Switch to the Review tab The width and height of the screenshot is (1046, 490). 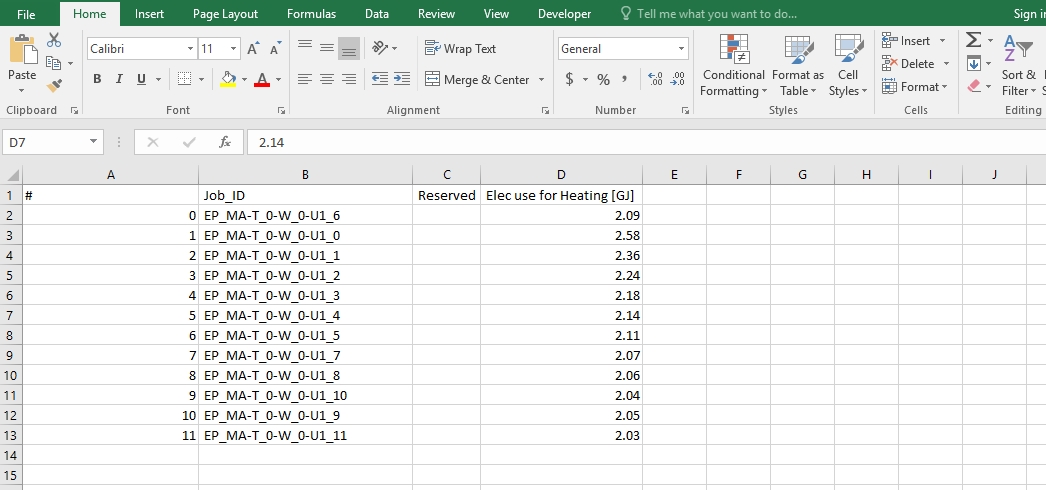coord(436,14)
